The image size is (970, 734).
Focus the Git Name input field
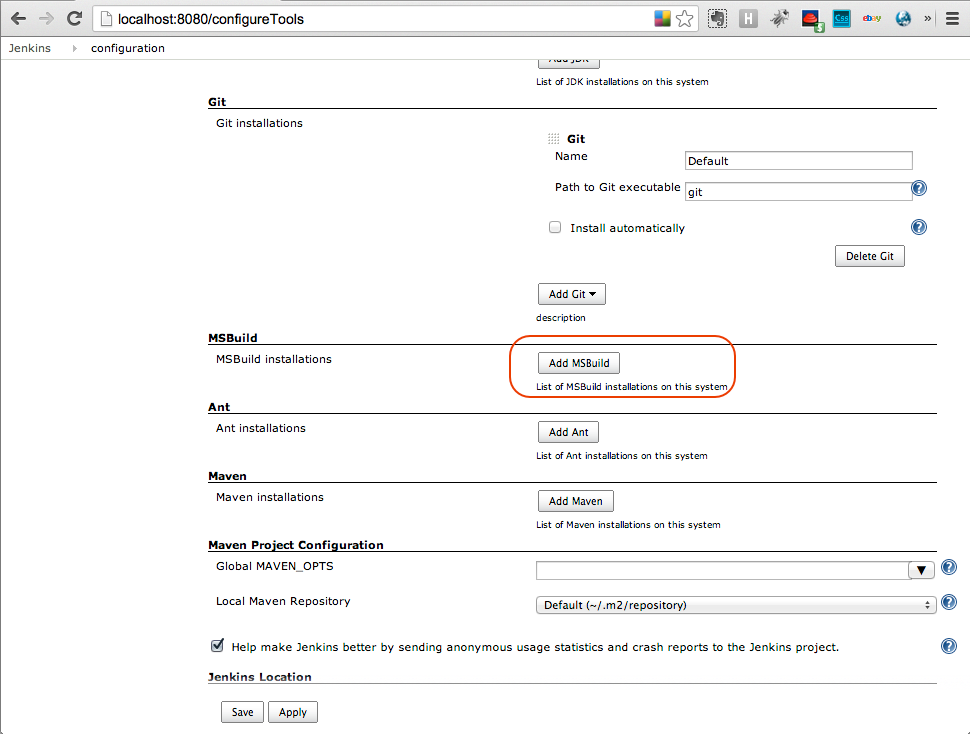coord(798,161)
